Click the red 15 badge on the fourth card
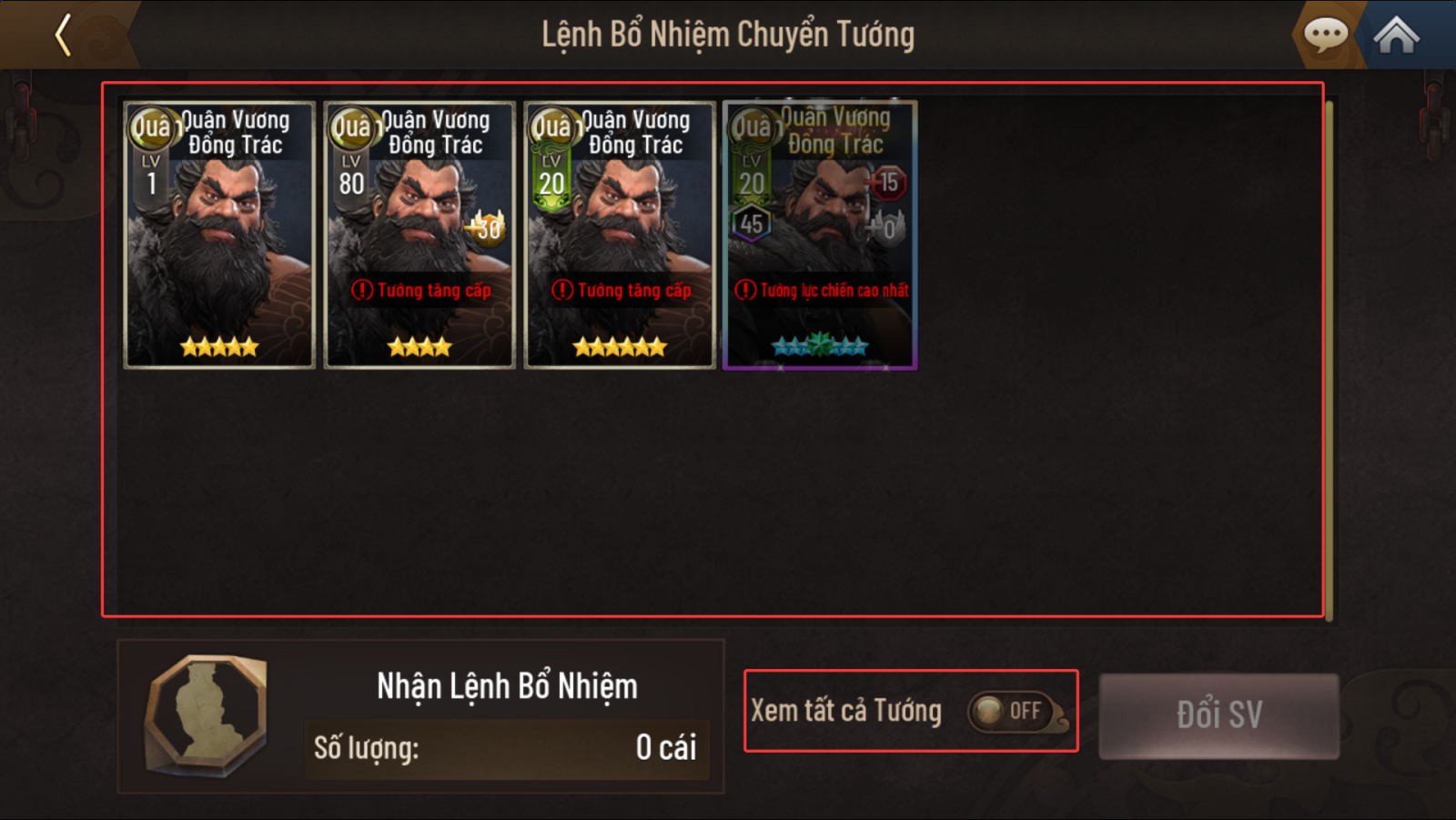1456x820 pixels. click(888, 183)
